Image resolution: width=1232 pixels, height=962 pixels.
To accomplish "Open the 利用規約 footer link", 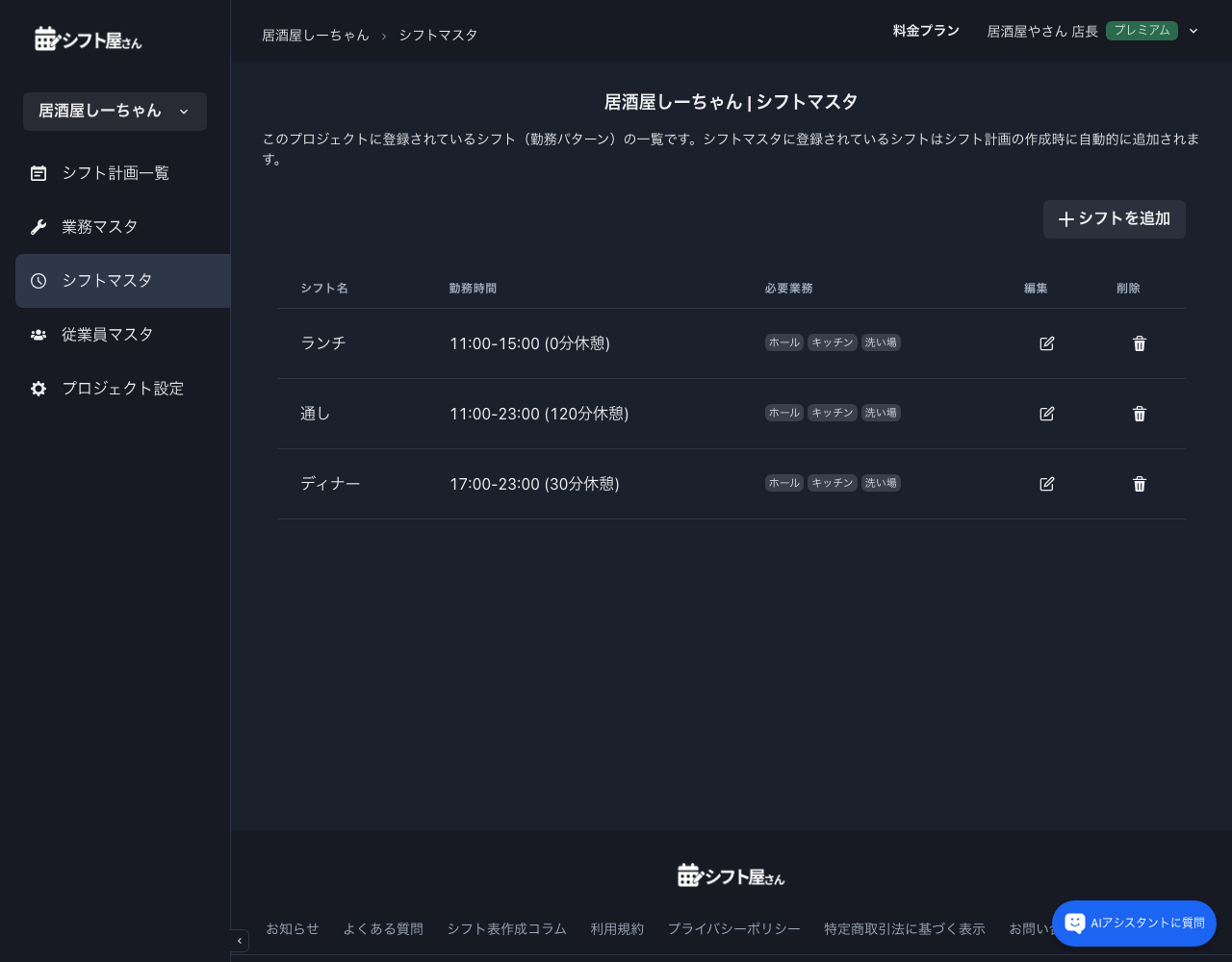I will (617, 928).
